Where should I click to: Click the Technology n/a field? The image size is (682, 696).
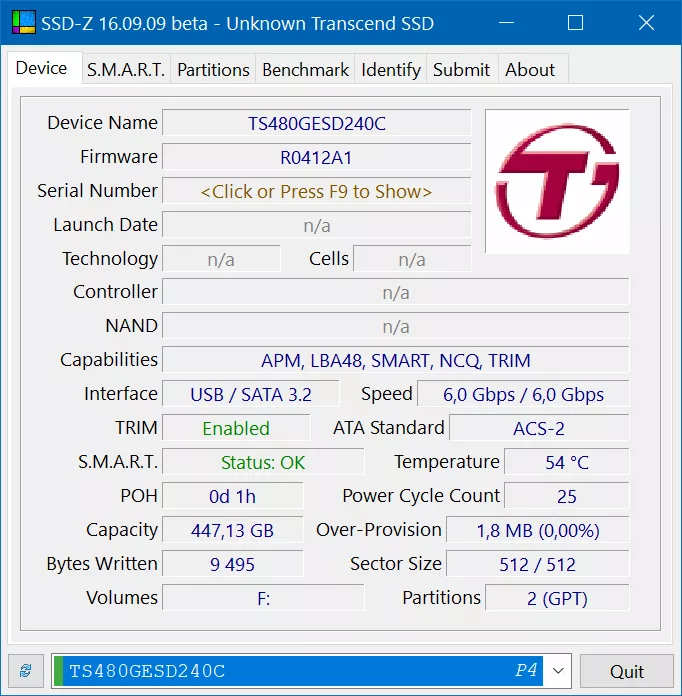point(221,259)
